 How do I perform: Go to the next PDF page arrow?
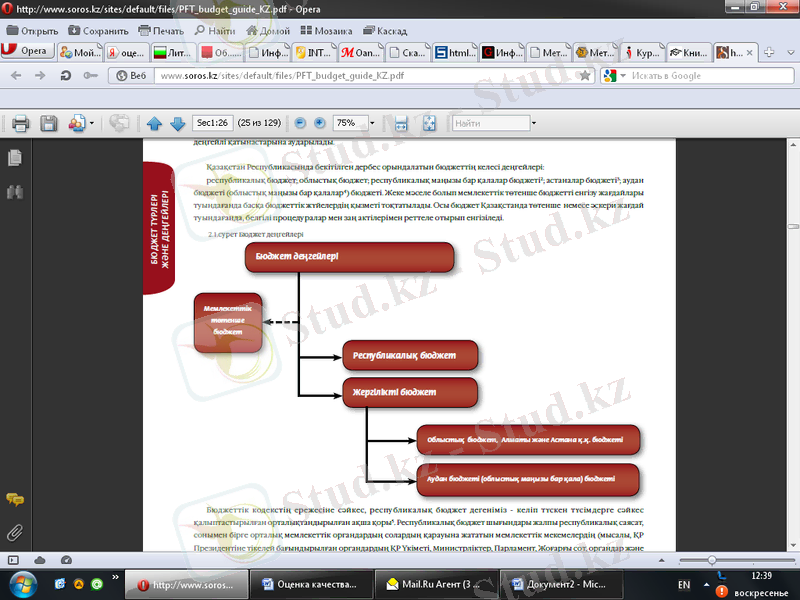click(177, 123)
